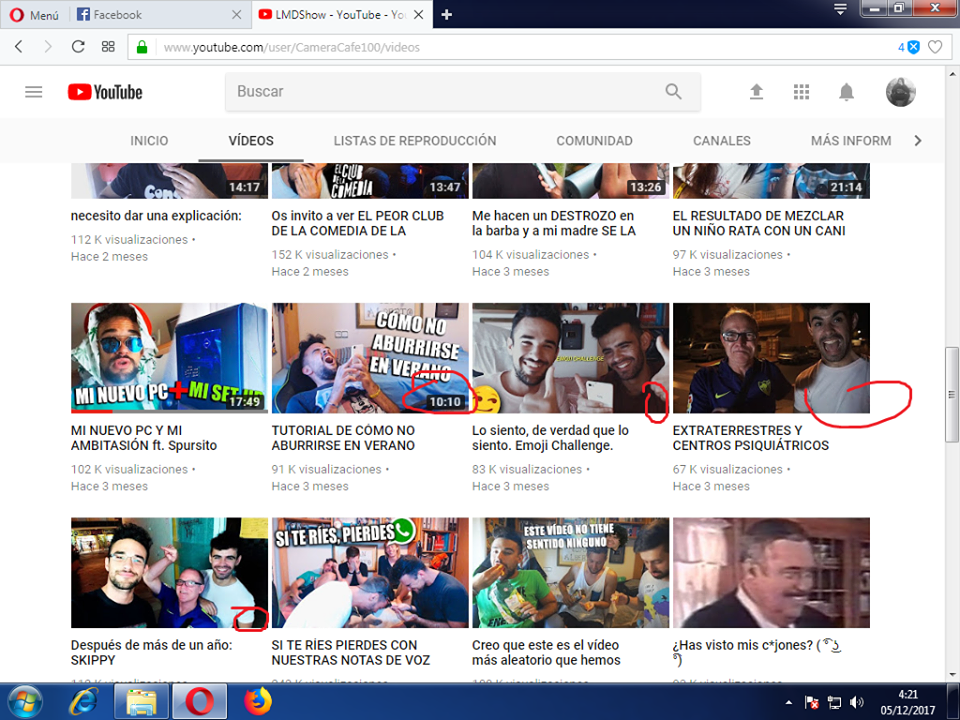Click the green secure padlock icon
Screen dimensions: 960x720
(142, 47)
